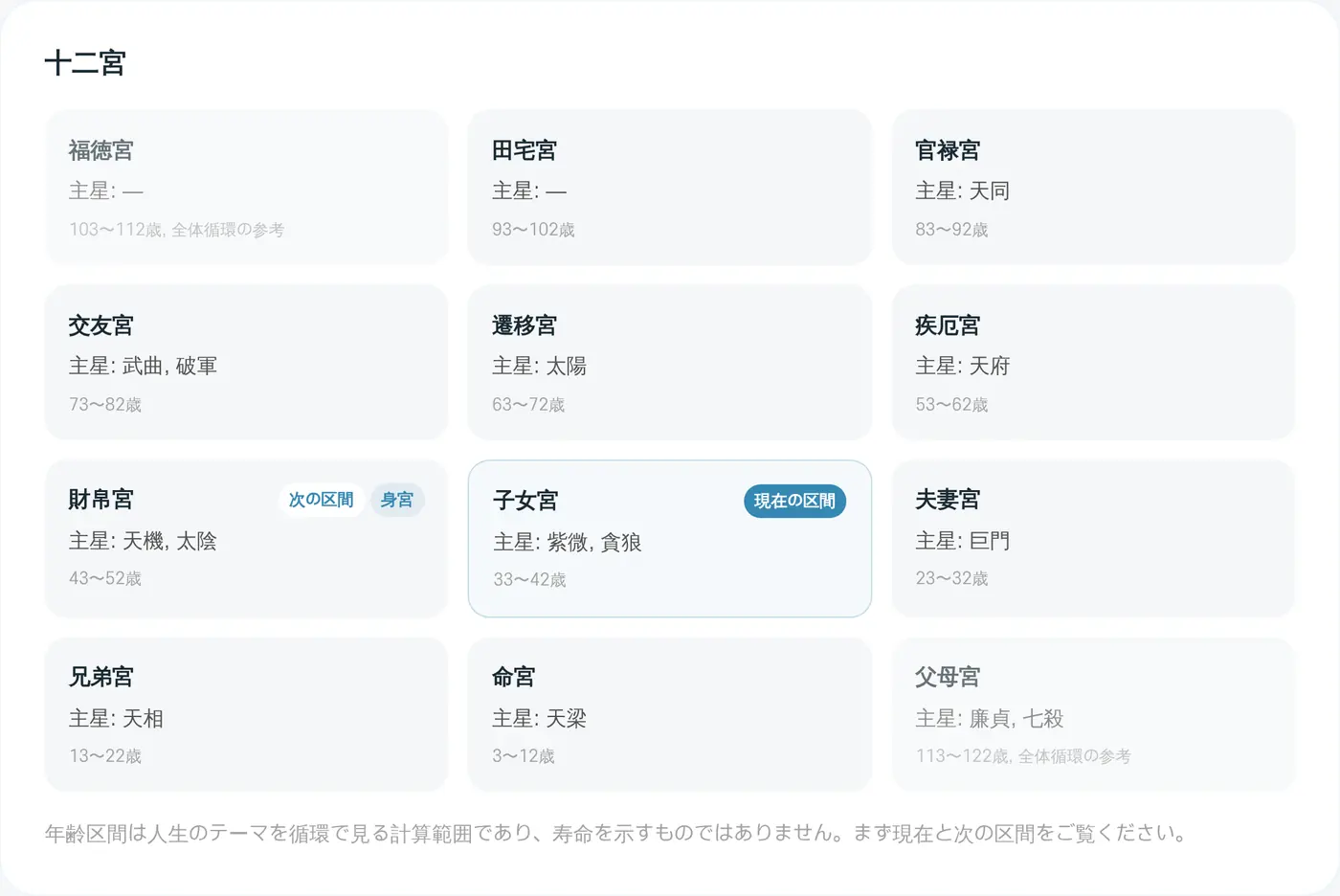The width and height of the screenshot is (1340, 896).
Task: Click 主星: 天梁 text
Action: (x=539, y=718)
